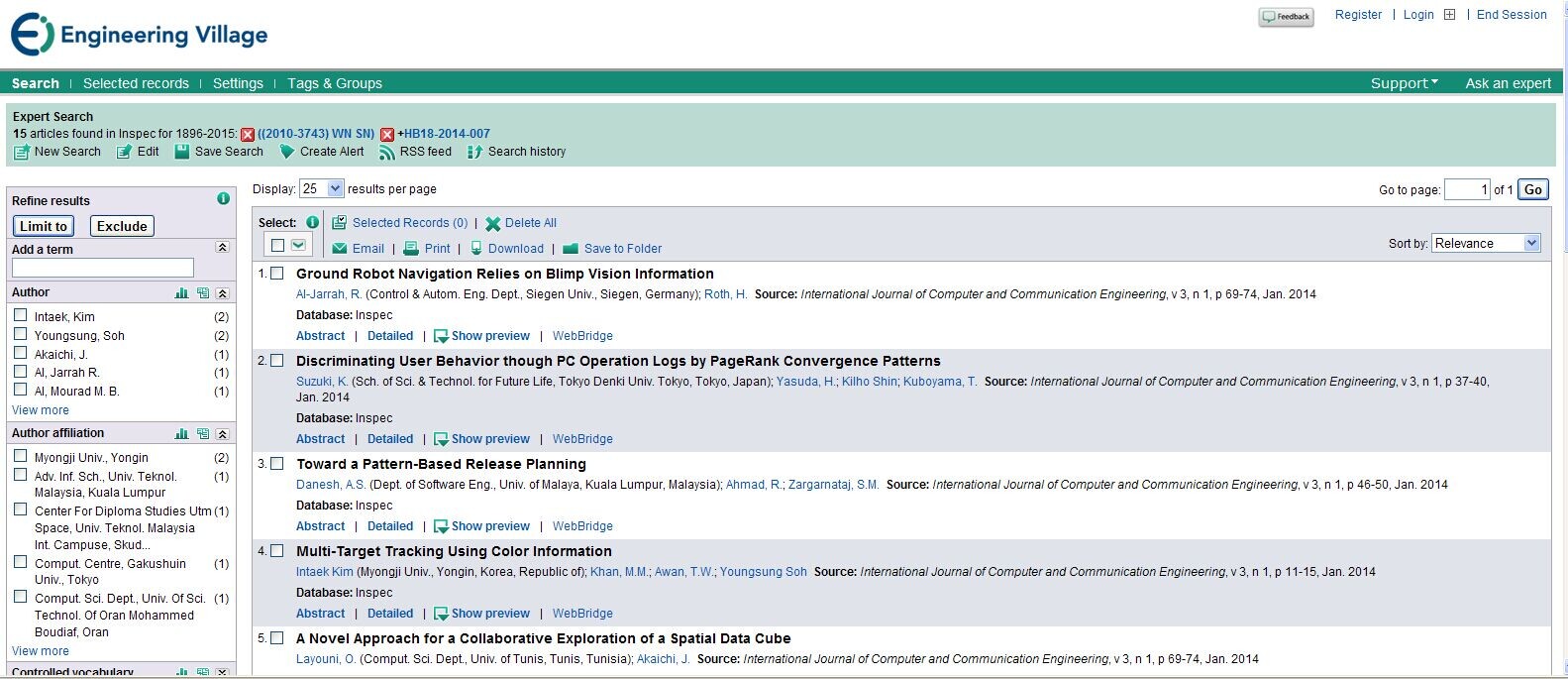1568x679 pixels.
Task: Click the Edit search pencil icon
Action: (124, 152)
